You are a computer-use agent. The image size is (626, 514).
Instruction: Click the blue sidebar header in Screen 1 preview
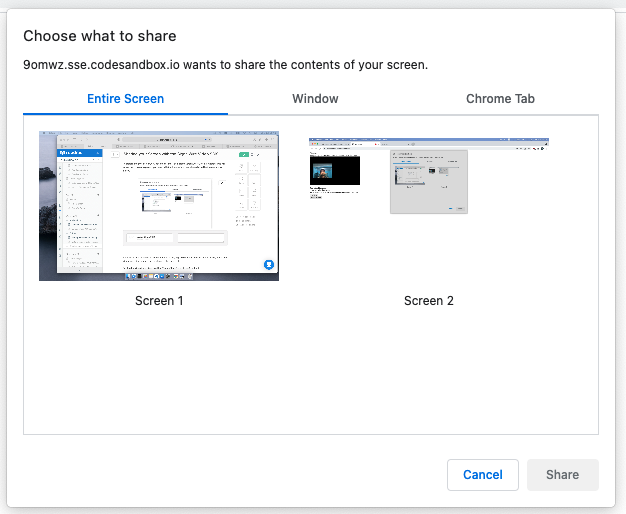78,153
